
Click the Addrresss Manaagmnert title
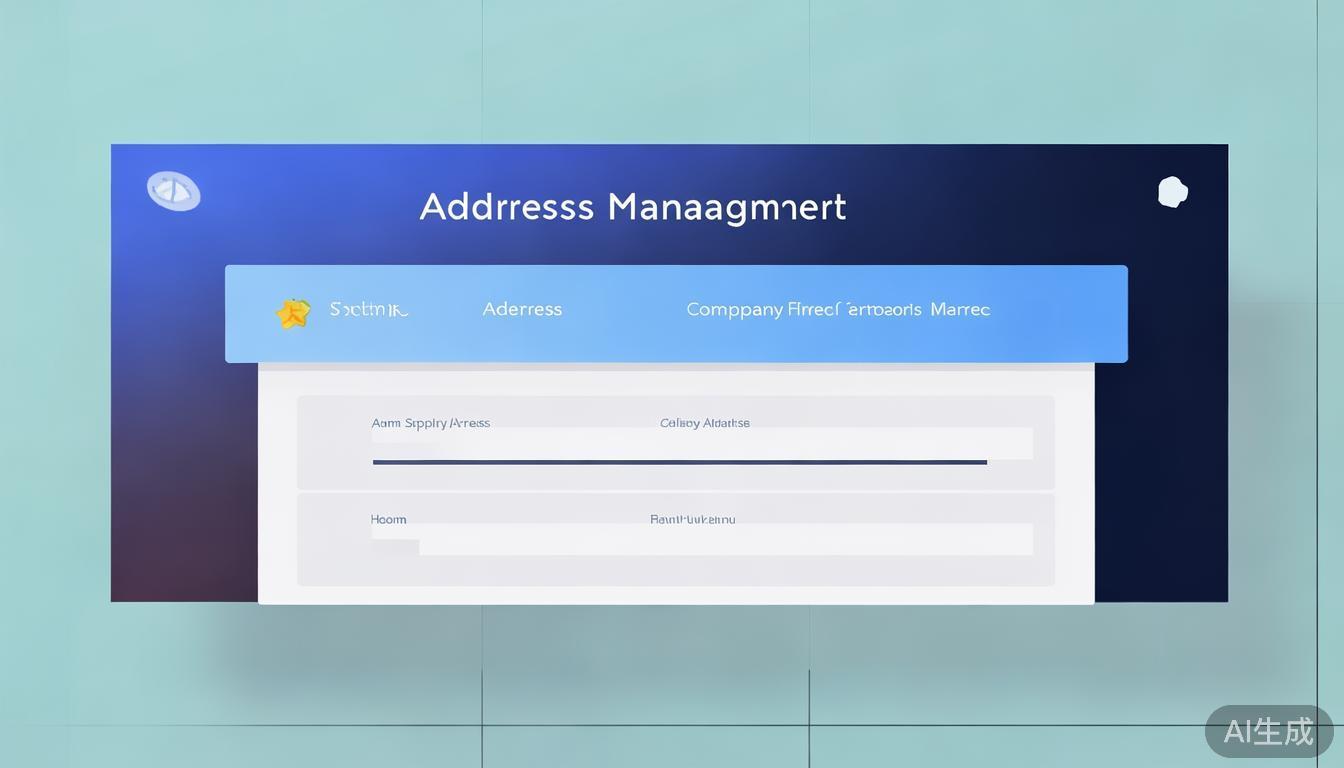point(632,207)
